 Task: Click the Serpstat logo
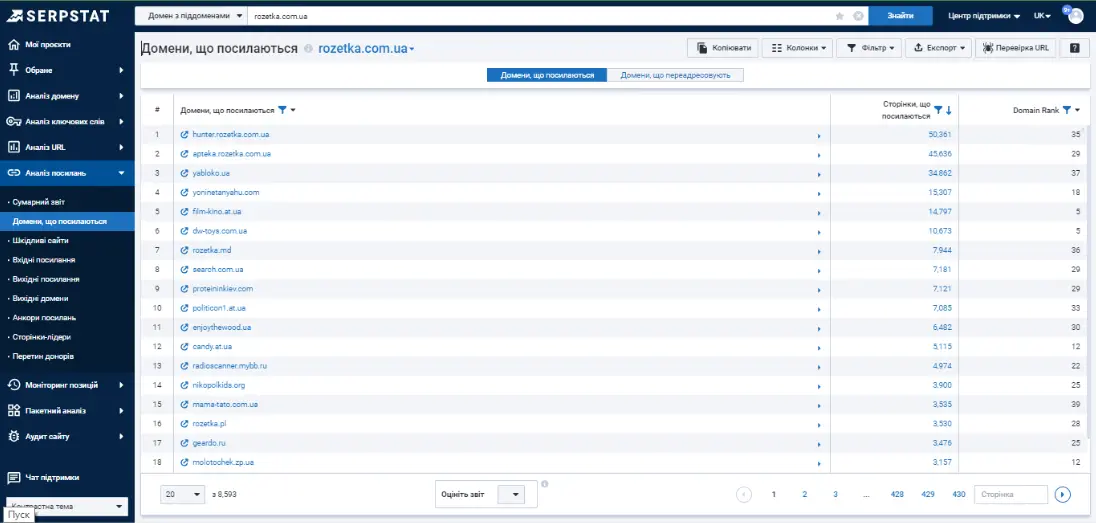[57, 15]
